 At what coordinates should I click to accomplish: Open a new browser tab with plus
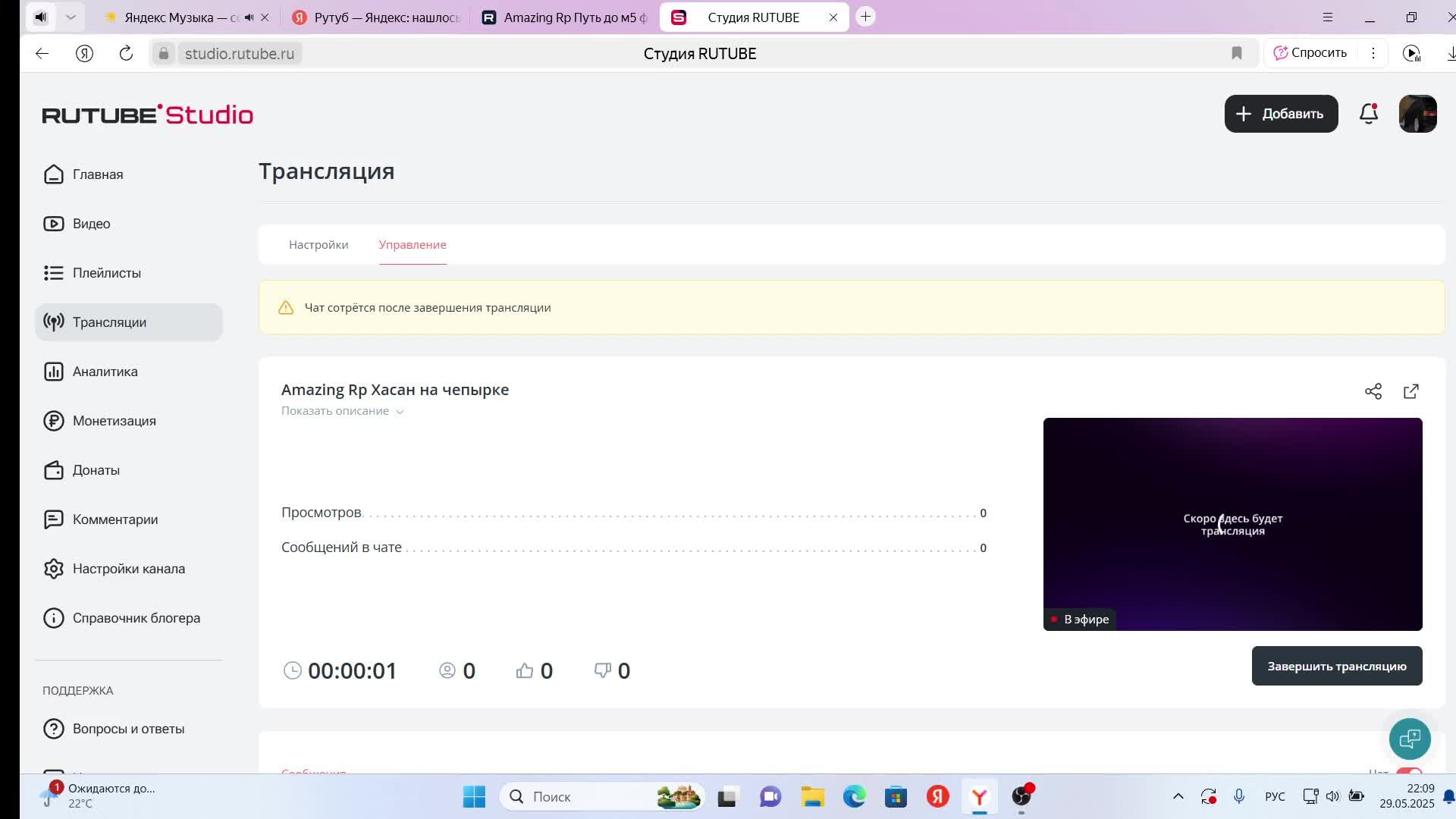click(x=865, y=17)
